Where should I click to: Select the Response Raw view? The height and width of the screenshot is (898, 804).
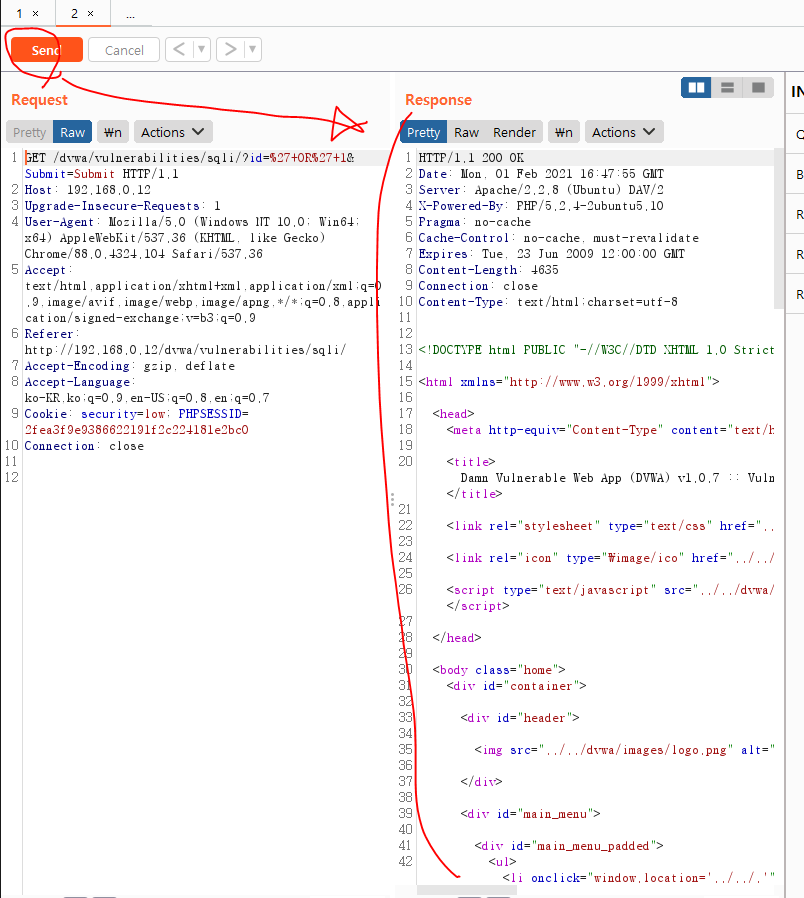coord(467,132)
